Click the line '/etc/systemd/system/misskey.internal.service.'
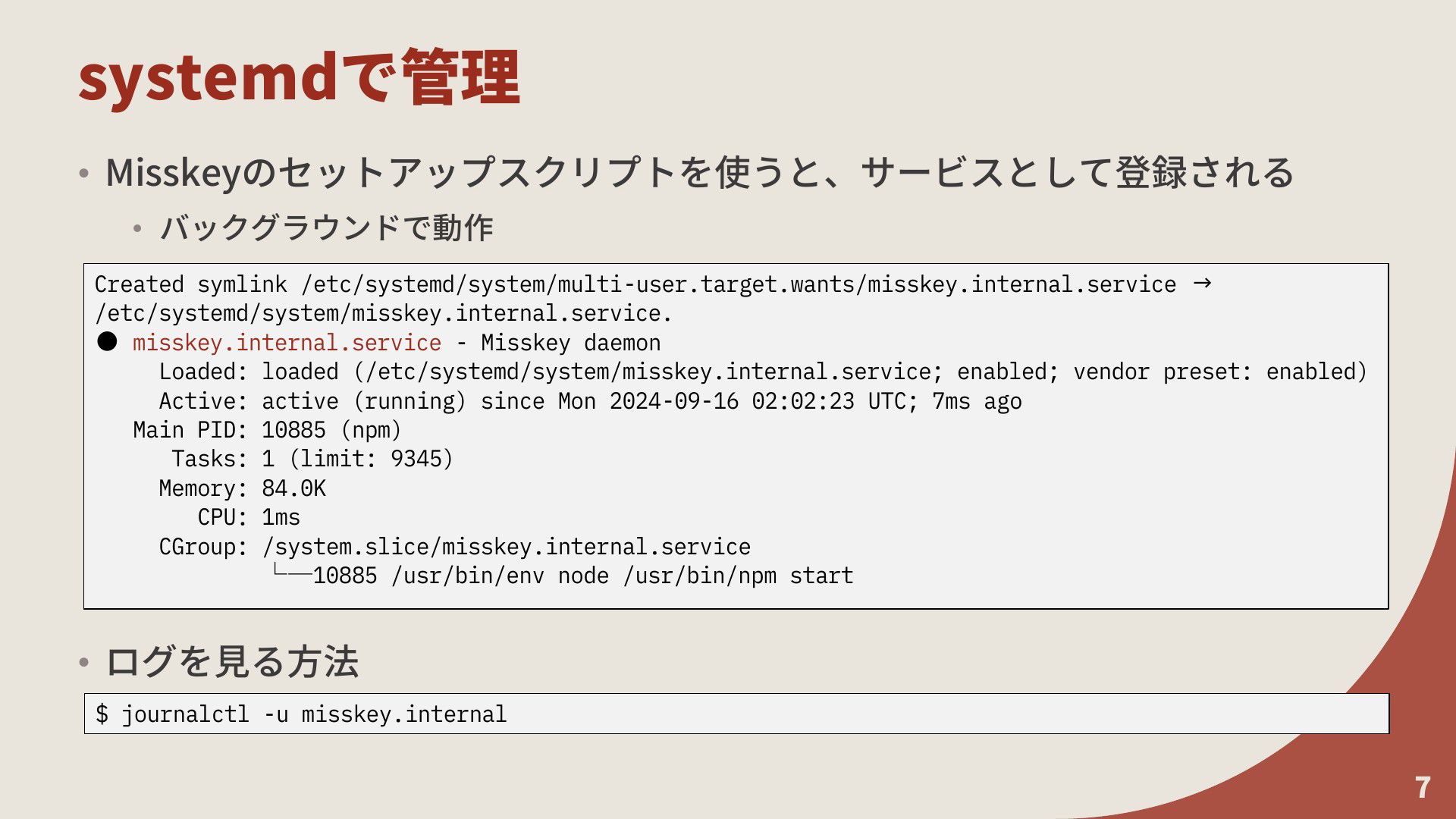This screenshot has width=1456, height=819. [x=383, y=313]
